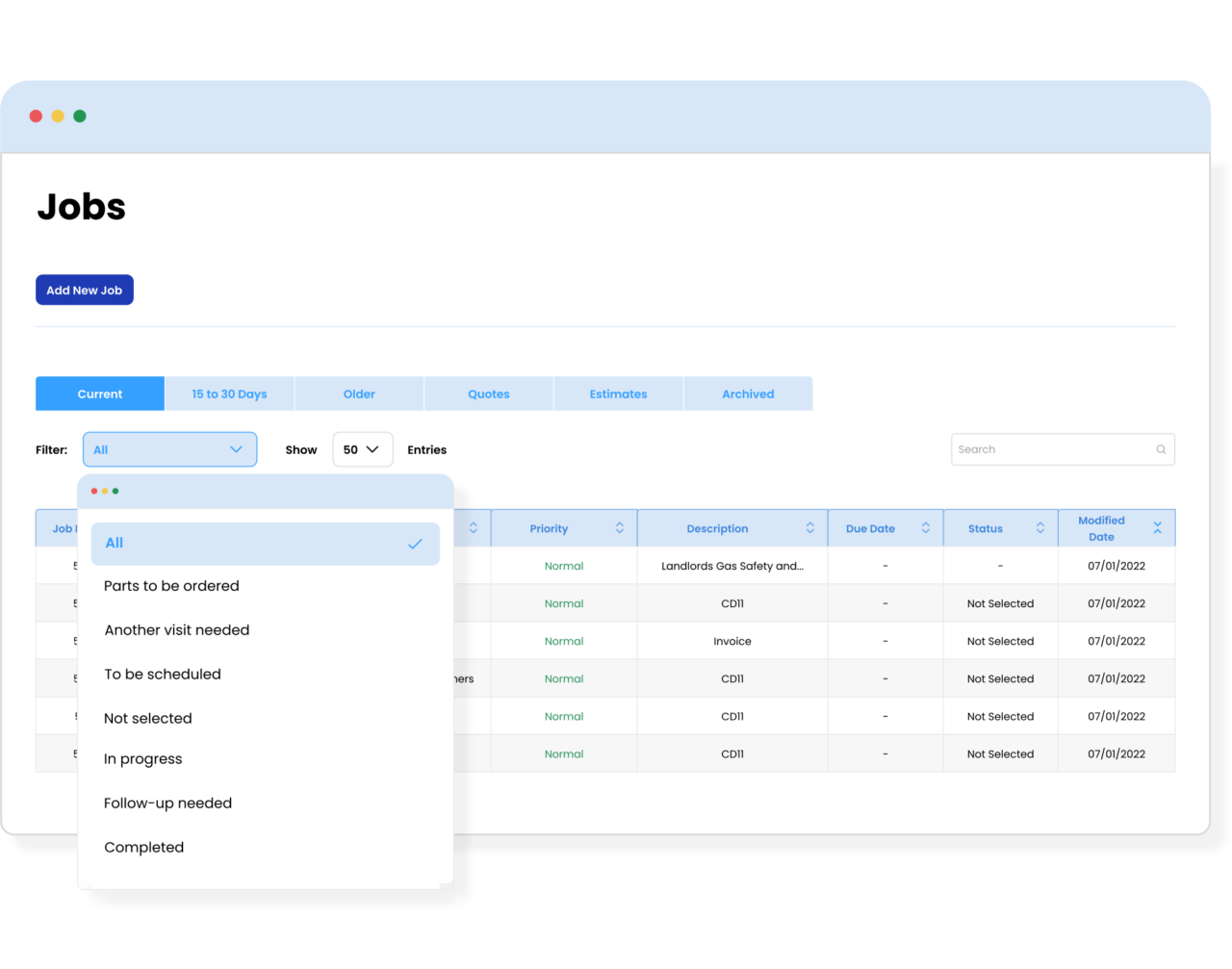Switch to the Quotes tab
This screenshot has height=969, width=1232.
click(x=489, y=394)
